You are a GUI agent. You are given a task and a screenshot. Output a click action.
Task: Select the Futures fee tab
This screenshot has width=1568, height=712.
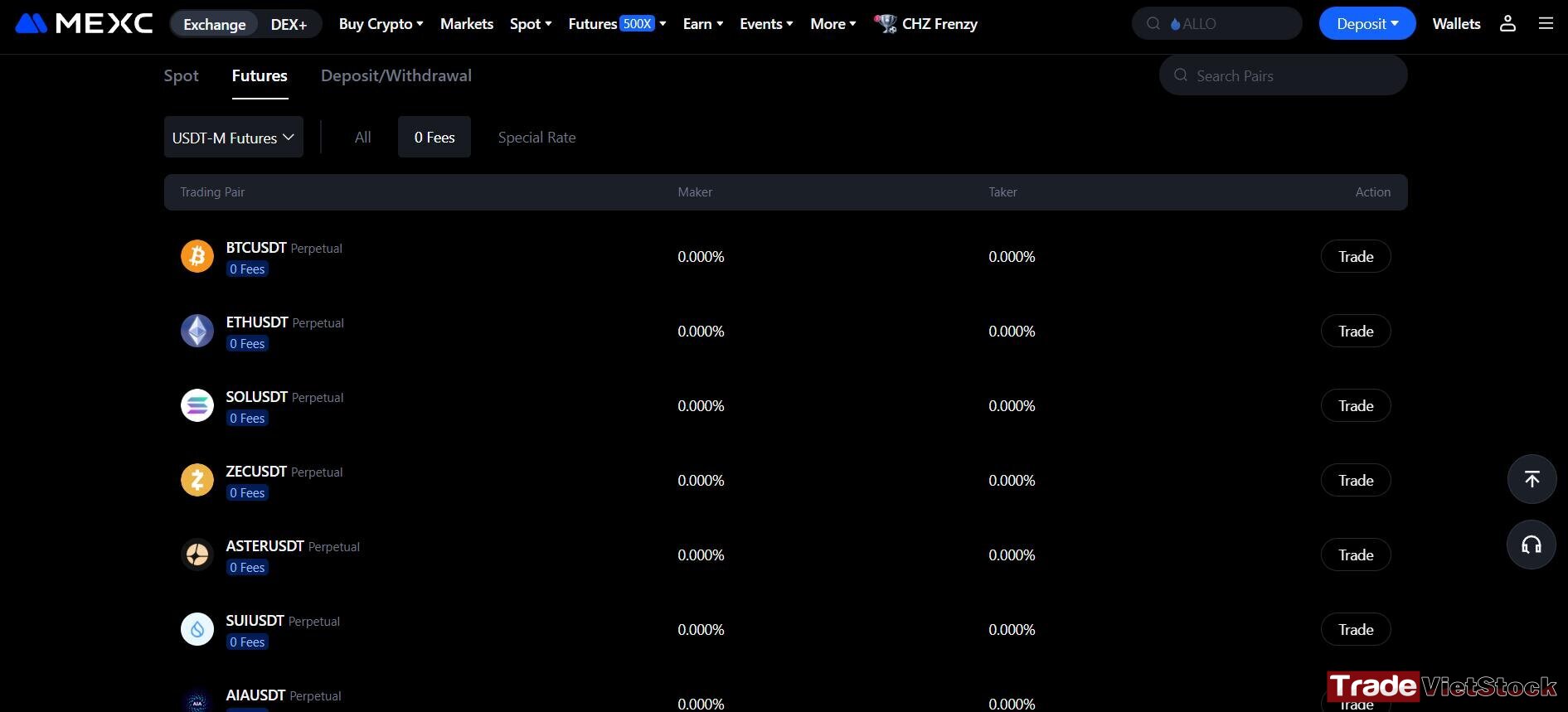[x=260, y=75]
